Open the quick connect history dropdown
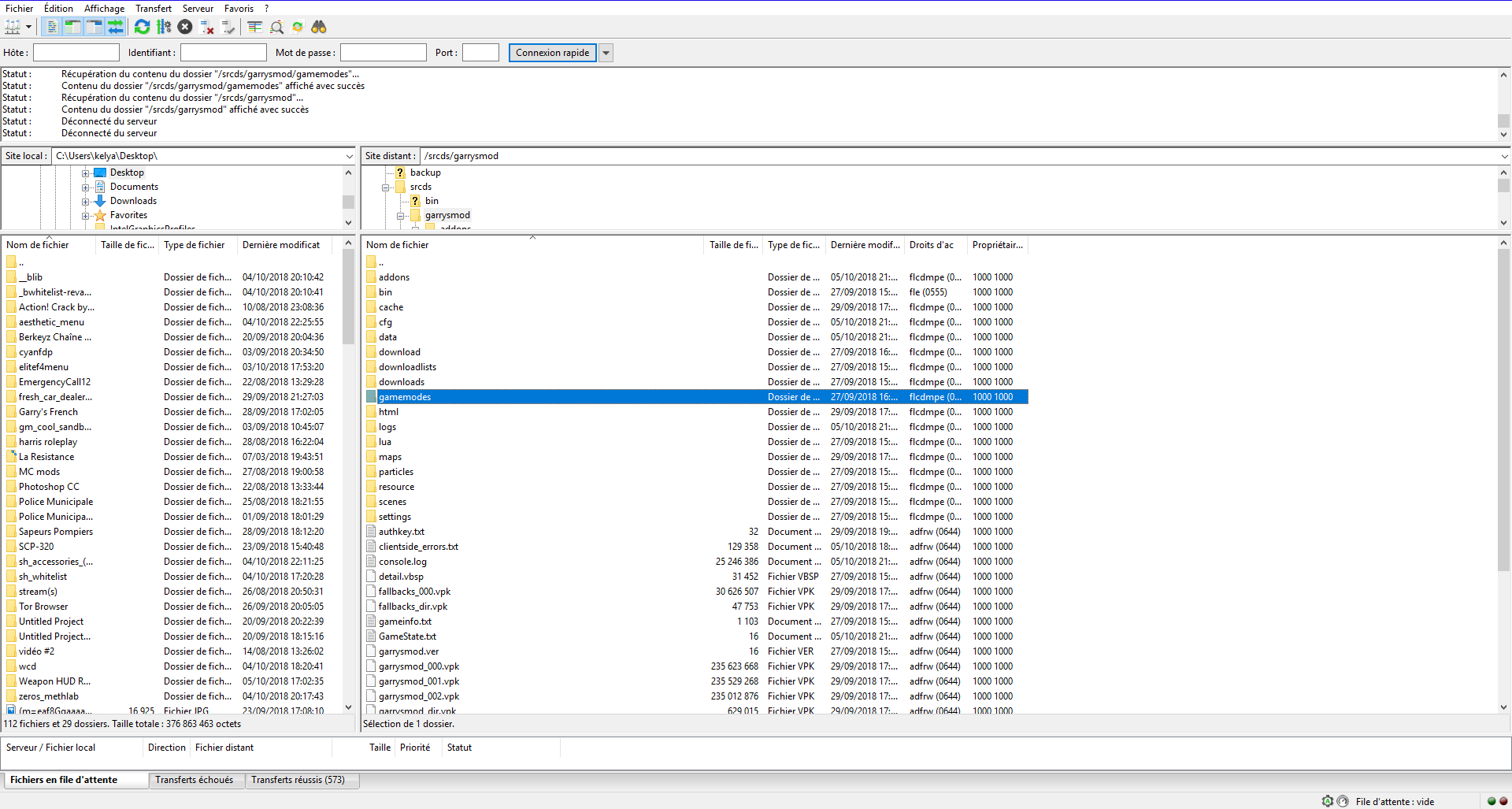1512x809 pixels. (606, 53)
